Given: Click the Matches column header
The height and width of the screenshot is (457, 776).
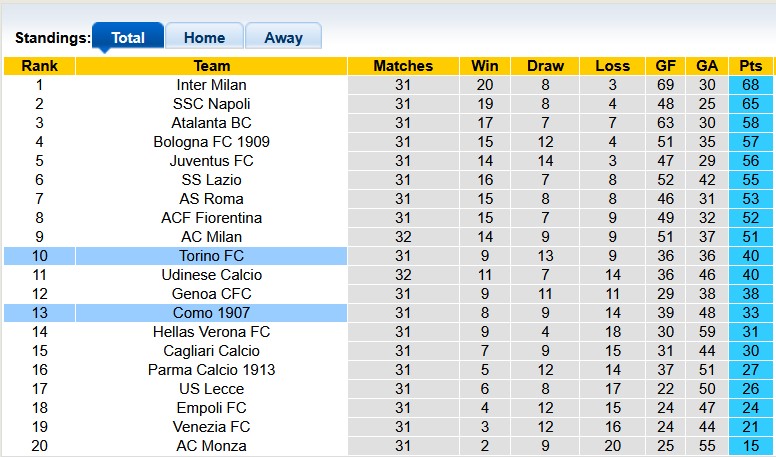Looking at the screenshot, I should coord(403,66).
